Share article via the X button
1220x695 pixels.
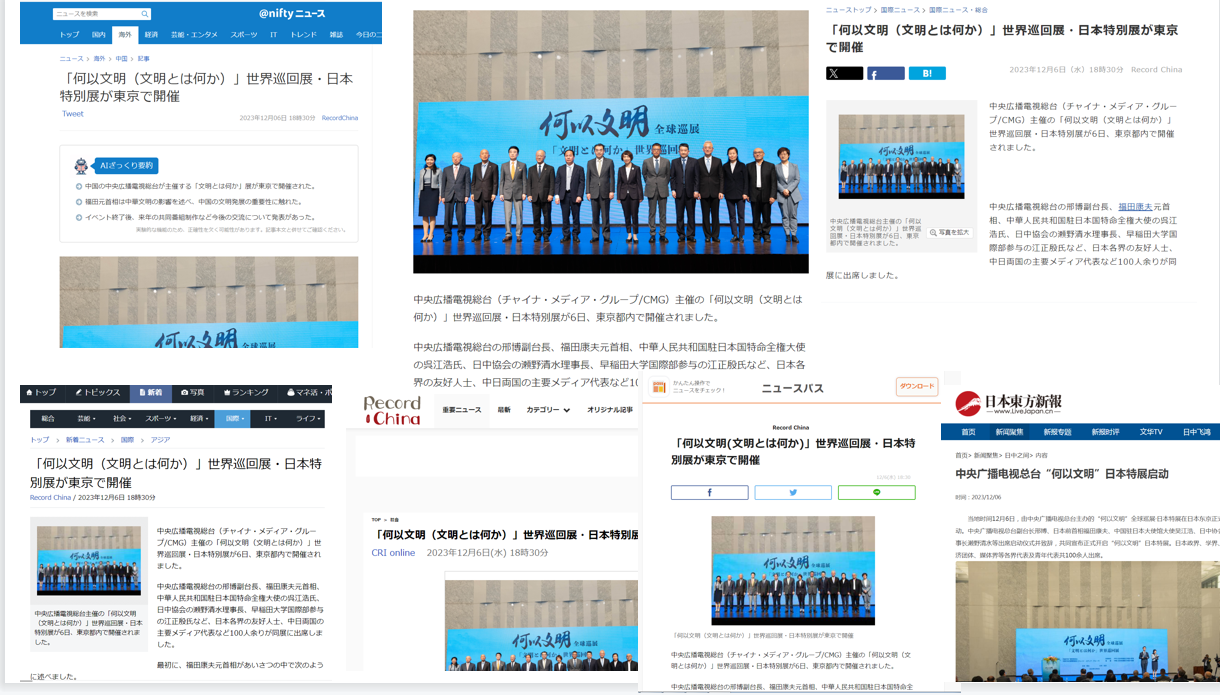click(844, 73)
